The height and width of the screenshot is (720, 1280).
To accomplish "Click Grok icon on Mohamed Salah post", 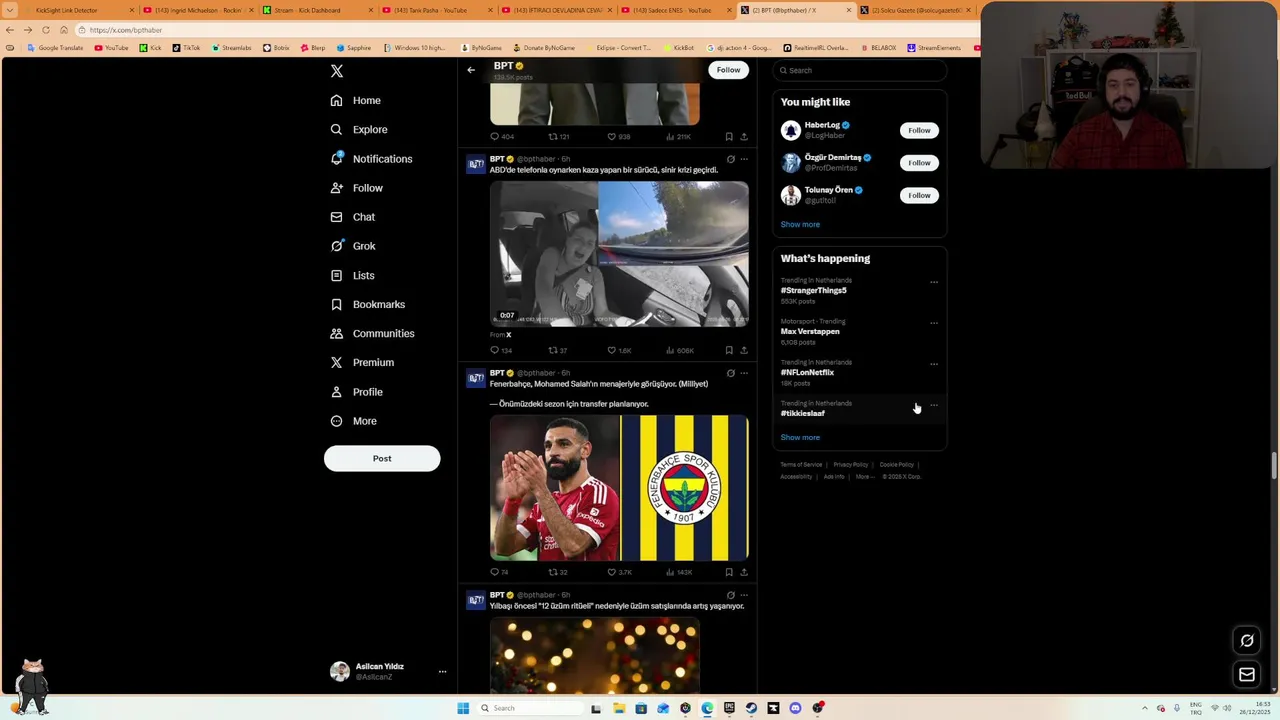I will pyautogui.click(x=730, y=373).
